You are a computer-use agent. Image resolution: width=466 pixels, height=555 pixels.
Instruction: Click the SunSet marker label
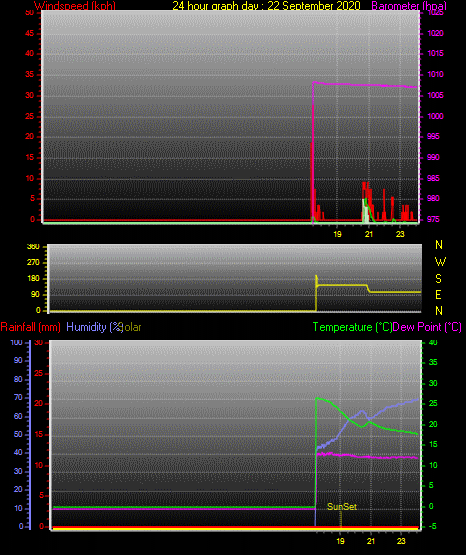tap(341, 507)
